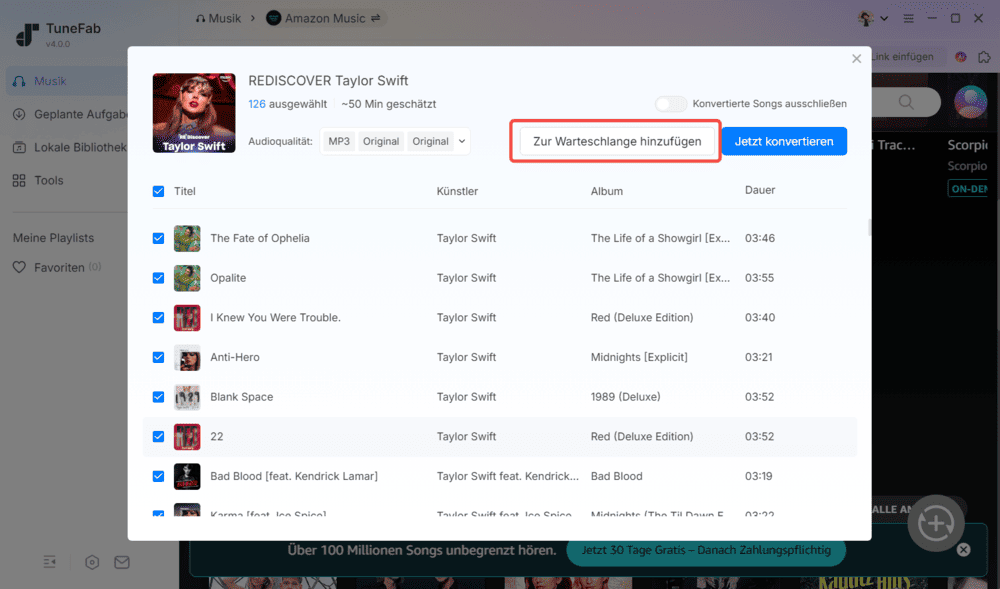
Task: Uncheck the Opalite checkbox
Action: [x=158, y=278]
